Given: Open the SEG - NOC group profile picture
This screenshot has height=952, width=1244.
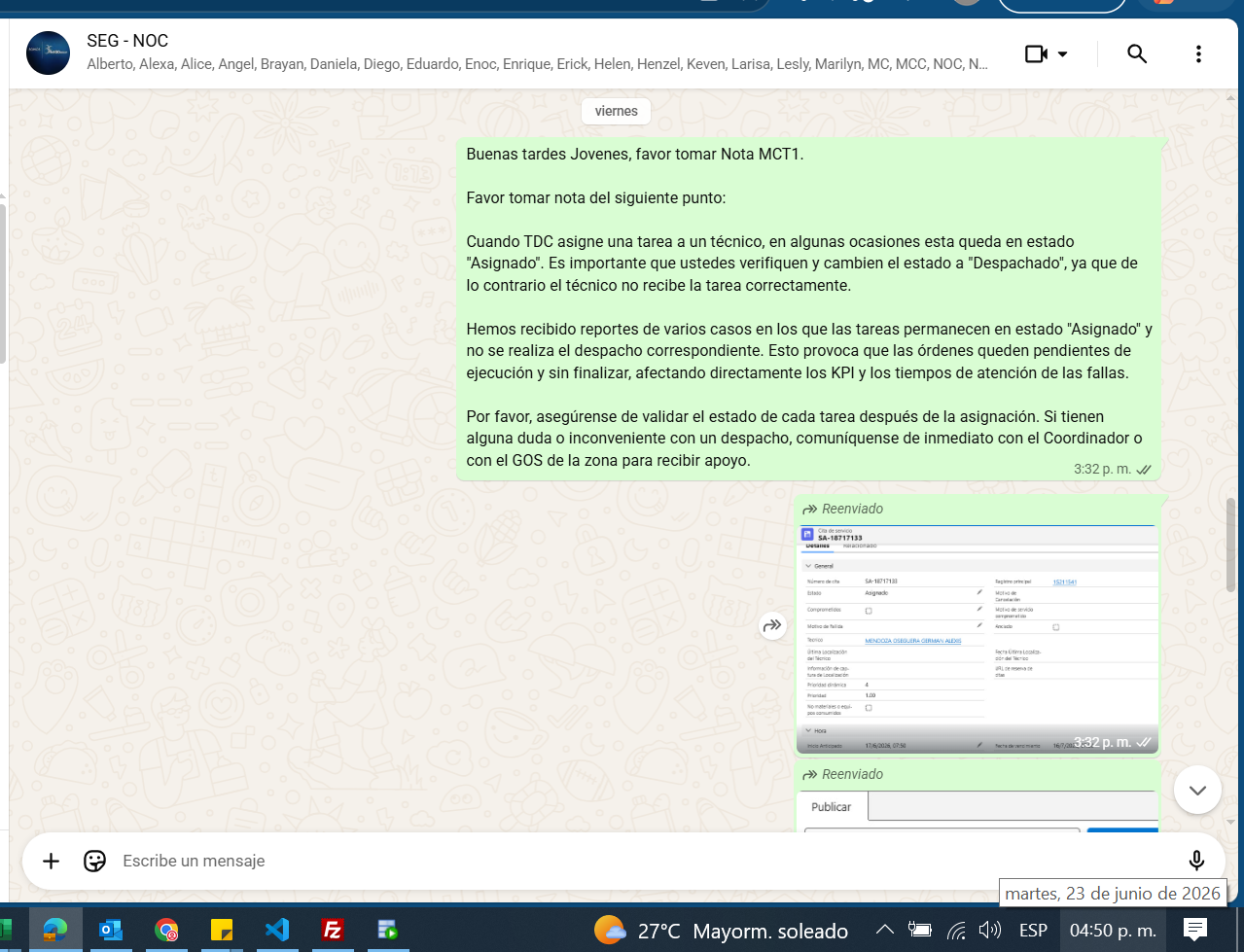Looking at the screenshot, I should (x=48, y=53).
